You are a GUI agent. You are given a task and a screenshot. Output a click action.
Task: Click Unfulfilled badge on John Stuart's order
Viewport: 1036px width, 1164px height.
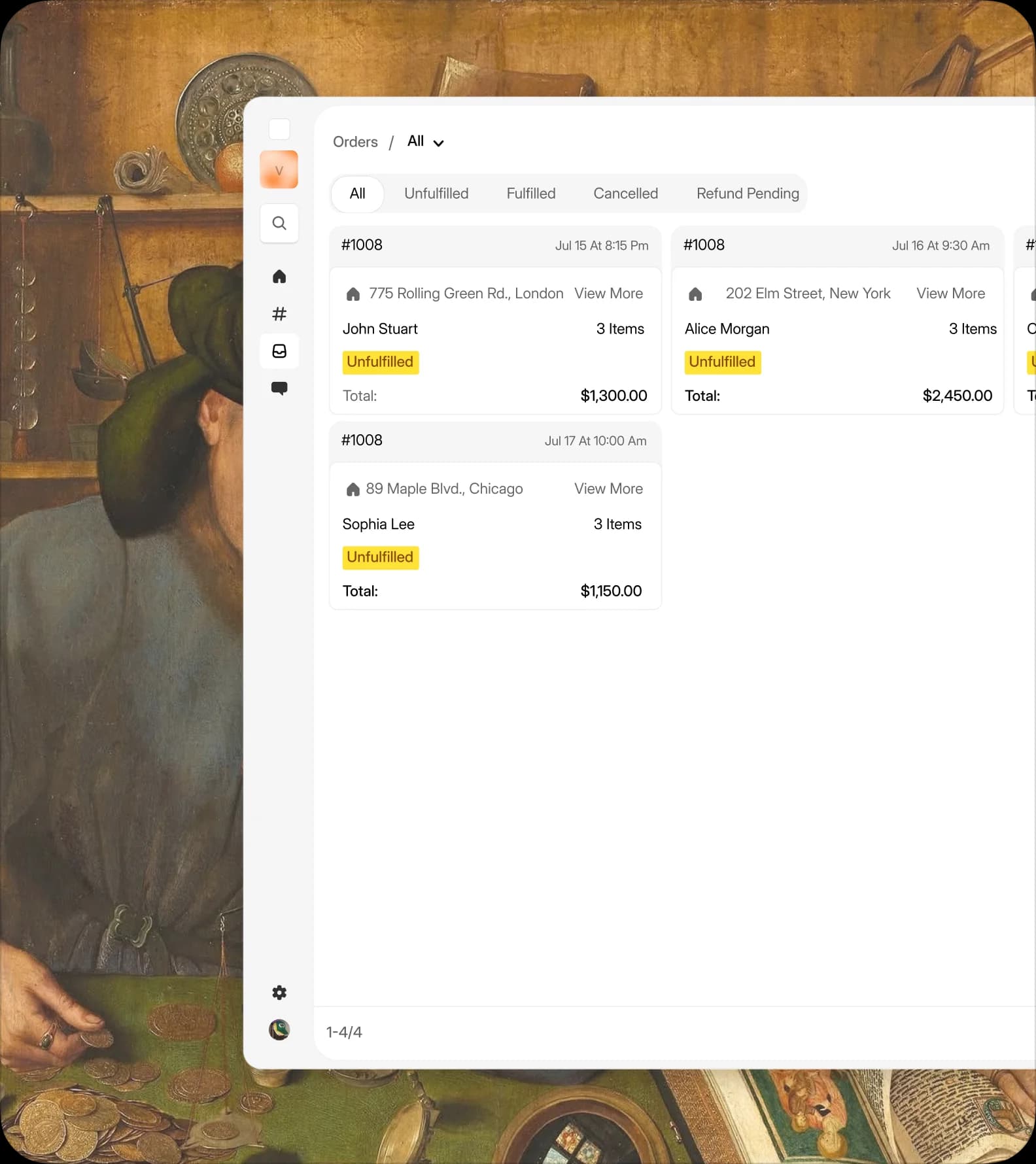coord(380,362)
